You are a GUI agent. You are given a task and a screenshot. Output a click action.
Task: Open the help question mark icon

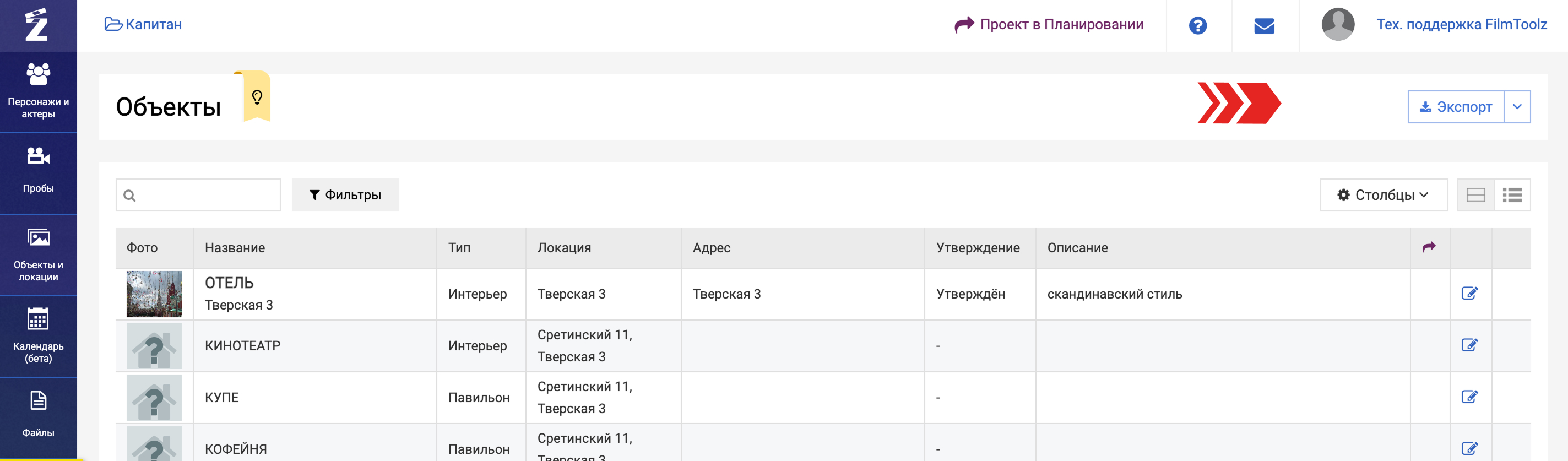click(1197, 25)
